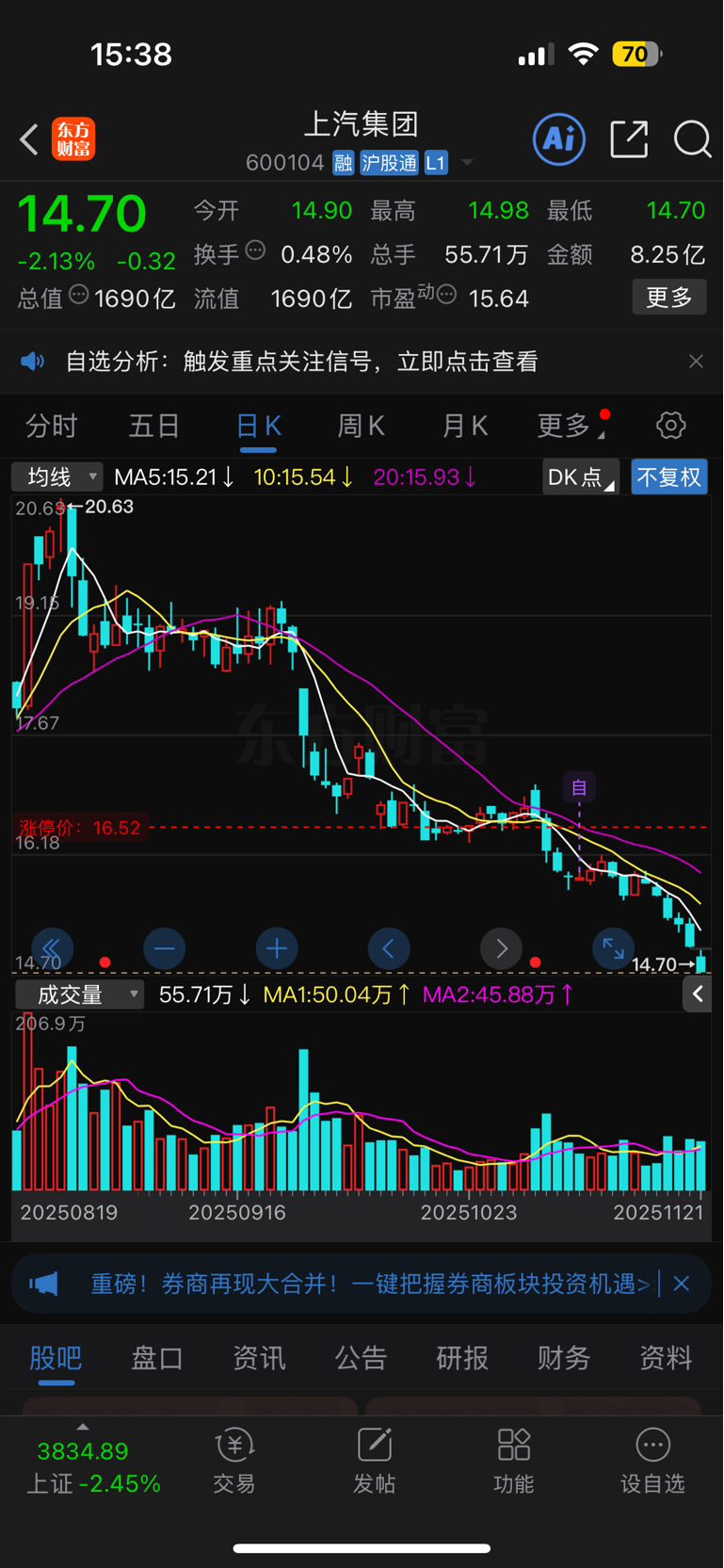
Task: Open the 成交量 indicator dropdown
Action: pos(79,994)
